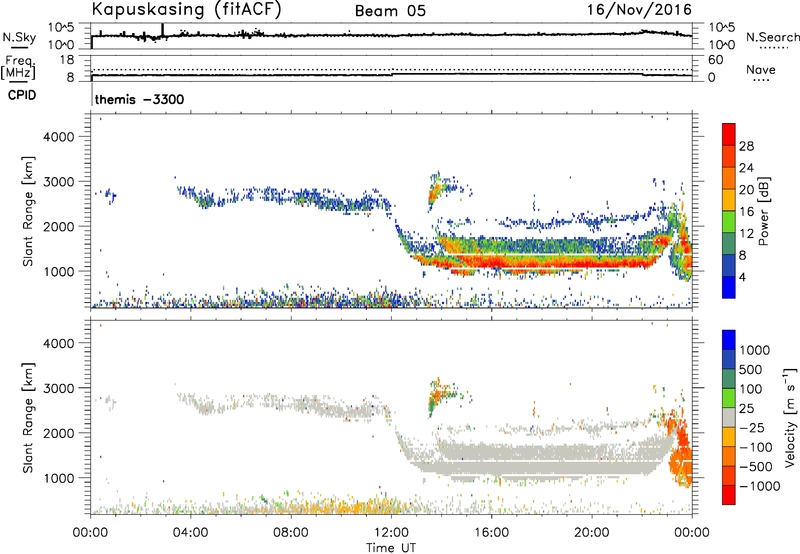
Task: Click the "28" label on Power colorbar
Action: tap(746, 146)
